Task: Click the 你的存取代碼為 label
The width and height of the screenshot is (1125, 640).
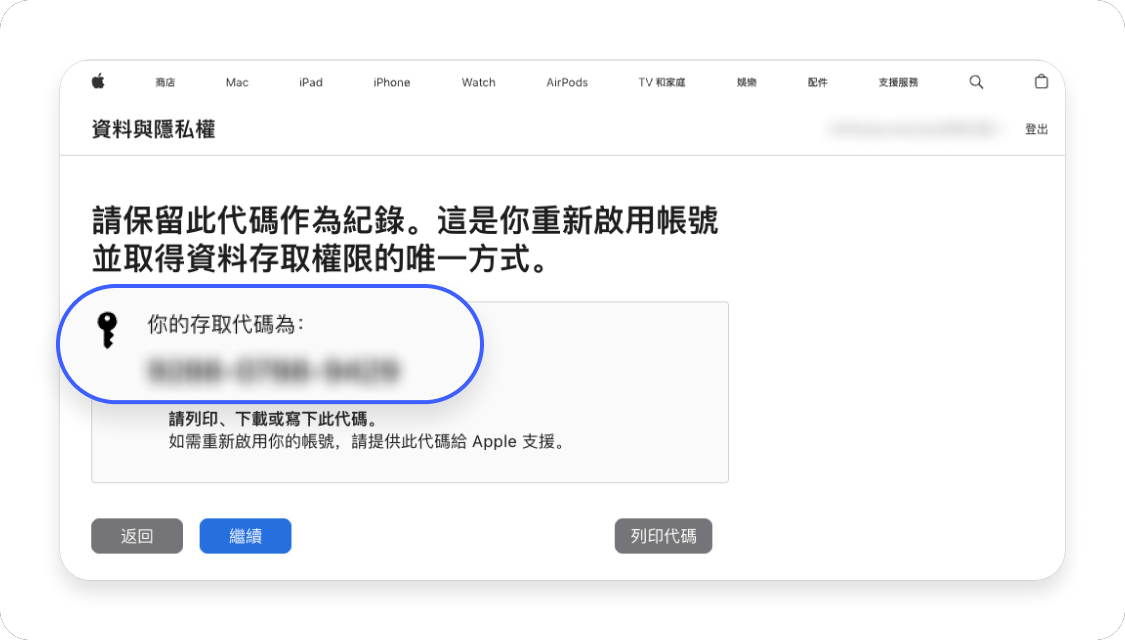Action: point(225,324)
